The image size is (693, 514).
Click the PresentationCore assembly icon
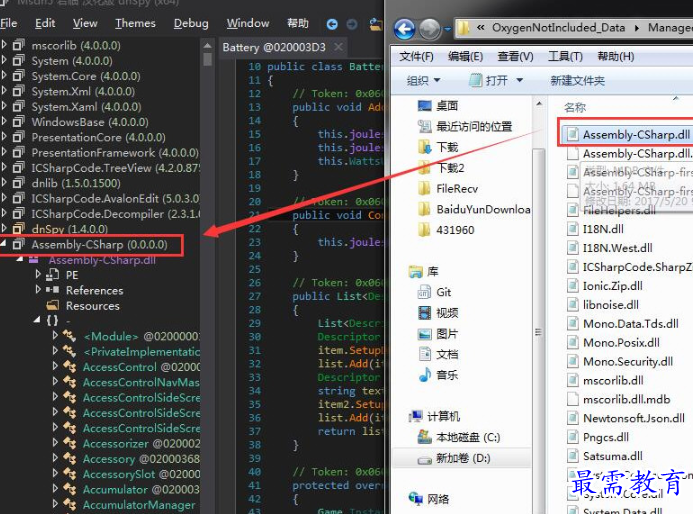(x=19, y=137)
